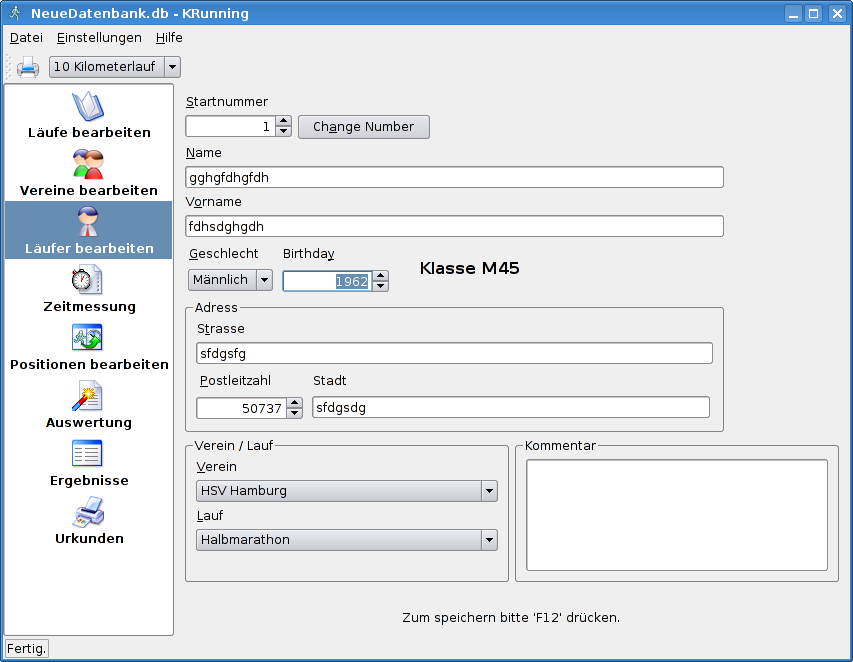Click the KRunning runner icon in the title bar

click(x=15, y=13)
